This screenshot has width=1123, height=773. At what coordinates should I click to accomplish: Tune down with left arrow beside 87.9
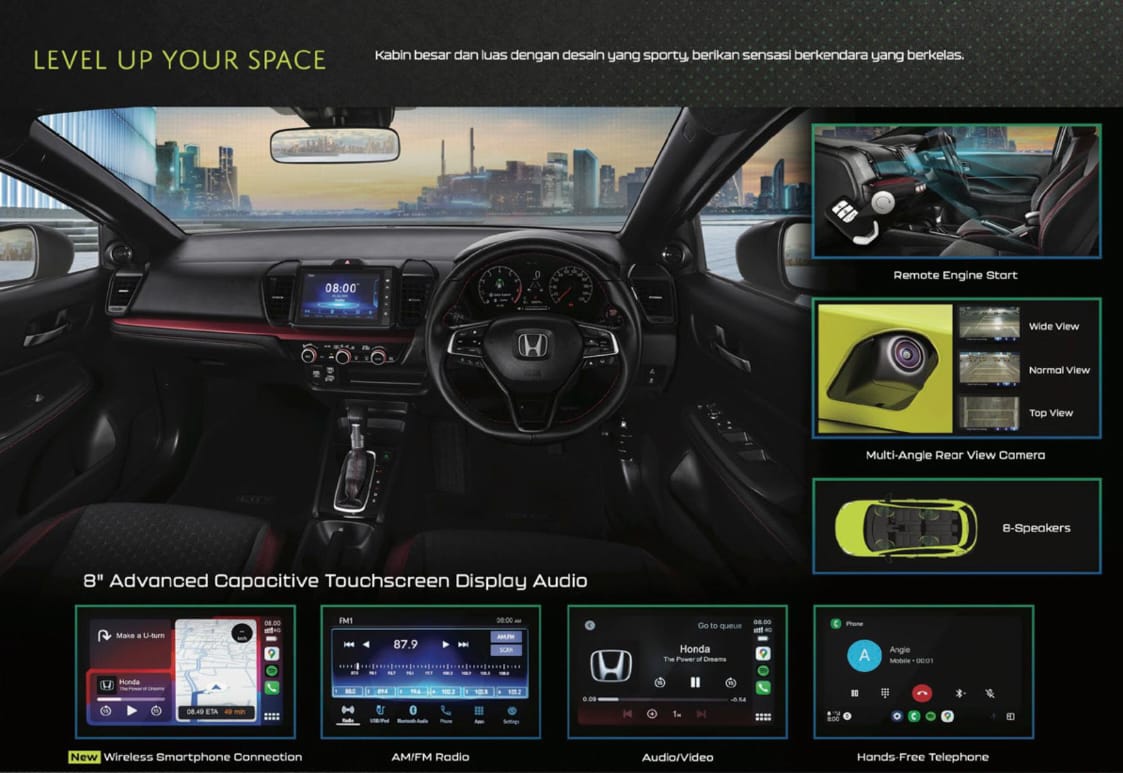click(x=366, y=645)
